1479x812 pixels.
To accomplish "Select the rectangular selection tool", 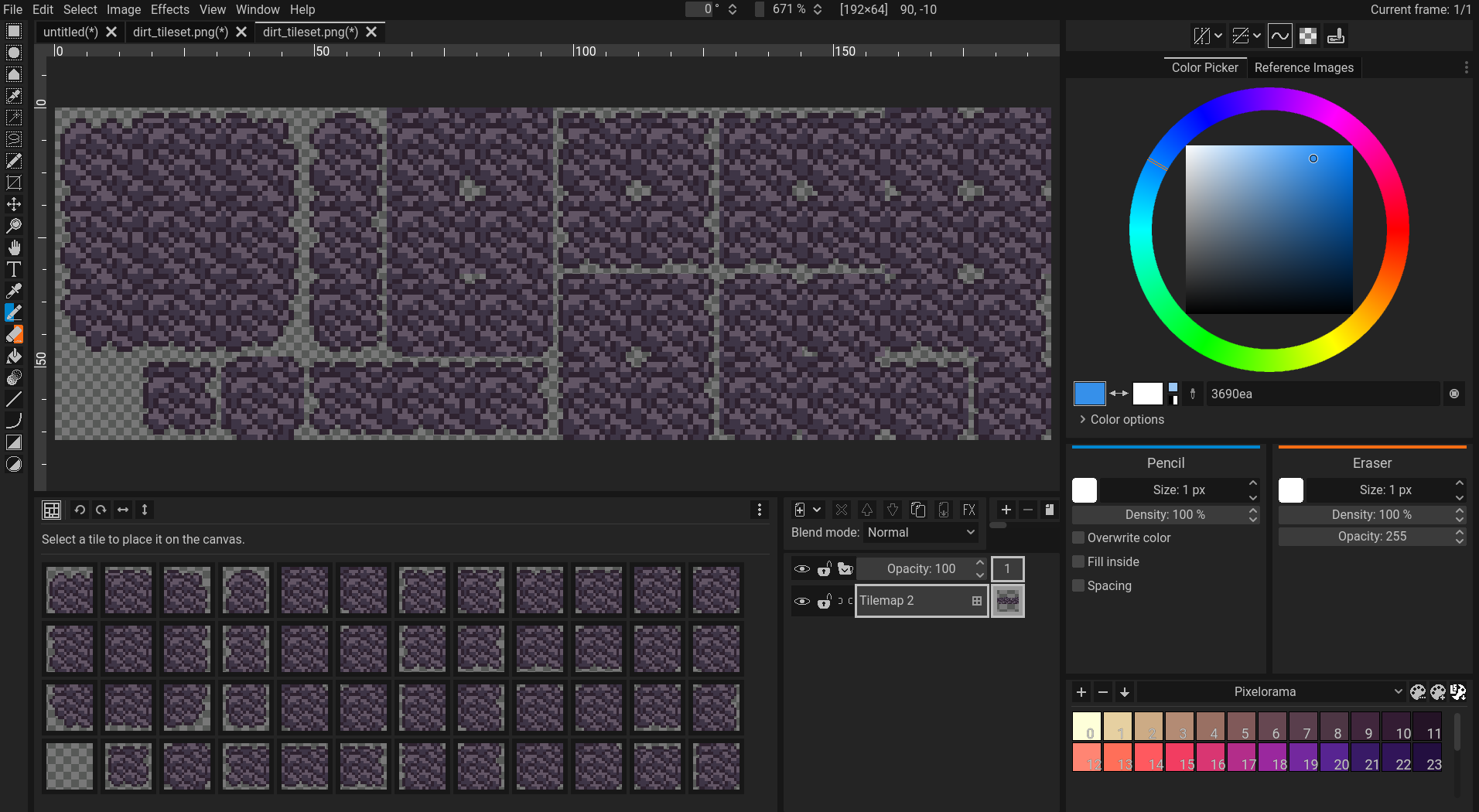I will pyautogui.click(x=13, y=31).
